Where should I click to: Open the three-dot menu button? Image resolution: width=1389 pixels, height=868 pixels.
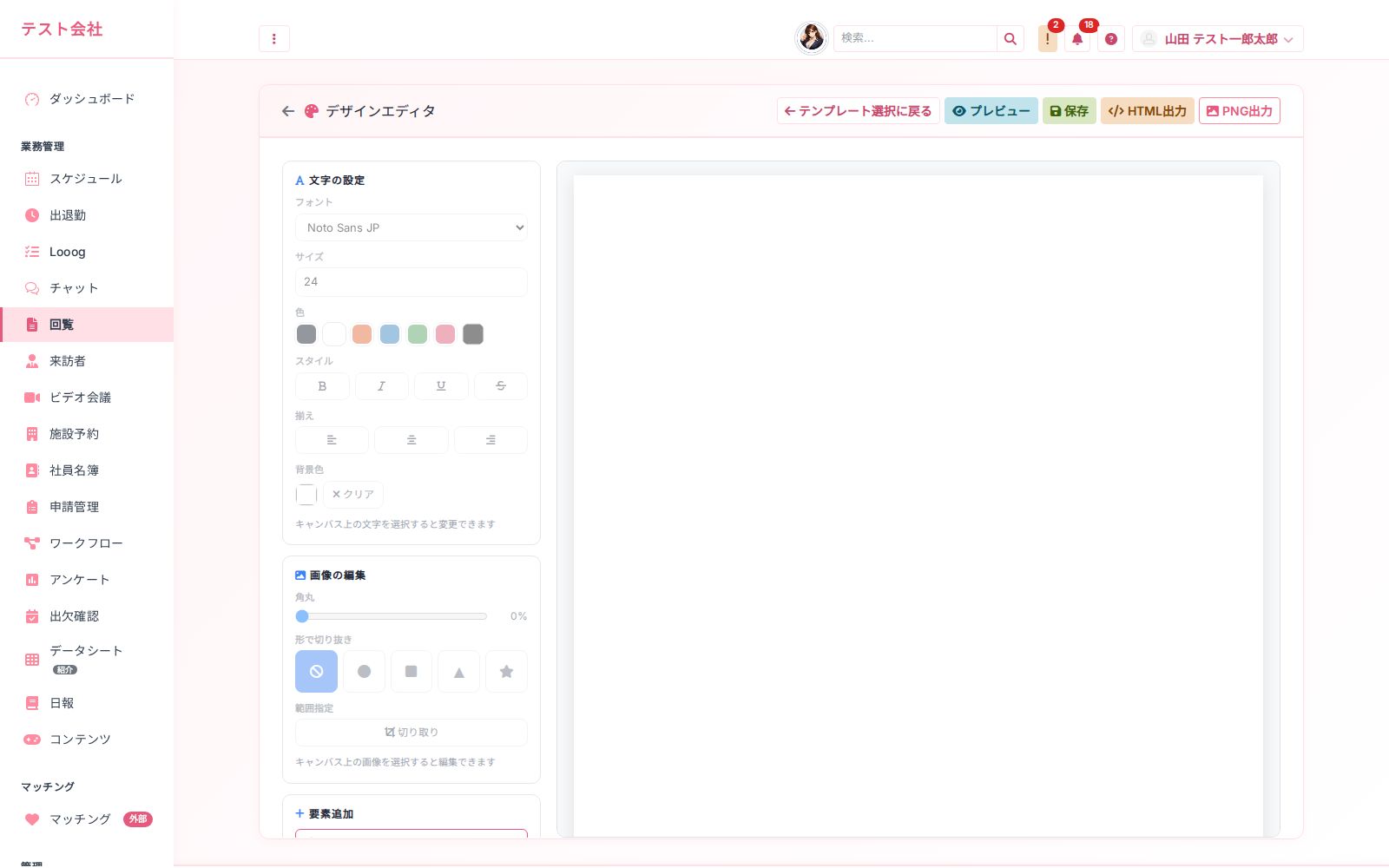tap(274, 39)
